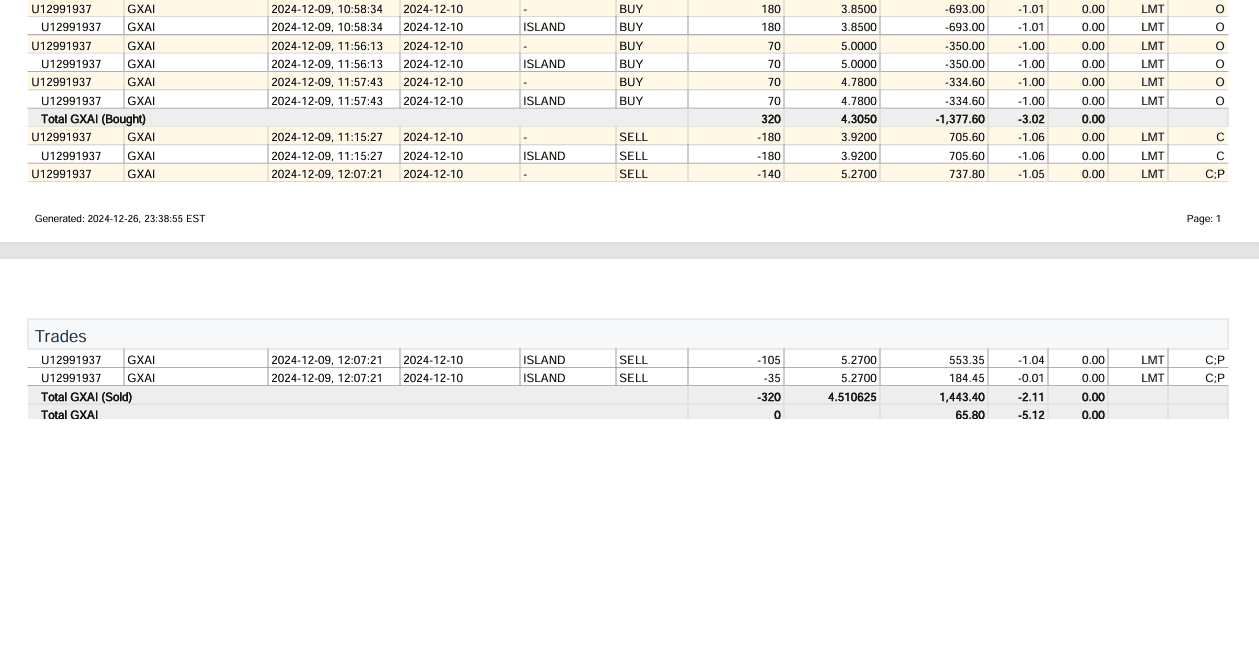
Task: Click ISLAND in the -35 quantity row
Action: pos(544,378)
